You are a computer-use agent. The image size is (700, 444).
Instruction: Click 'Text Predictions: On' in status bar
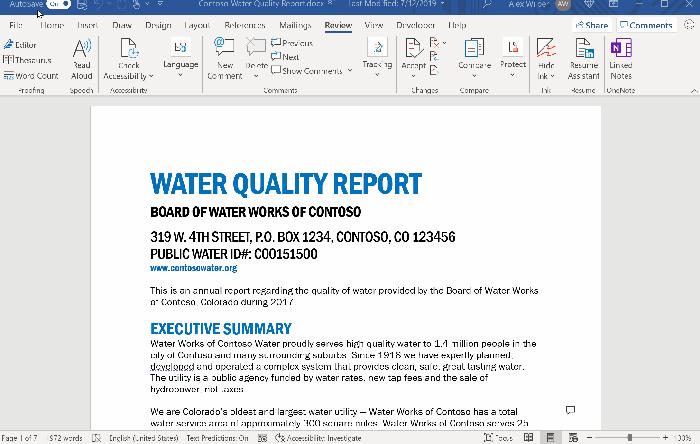[217, 438]
